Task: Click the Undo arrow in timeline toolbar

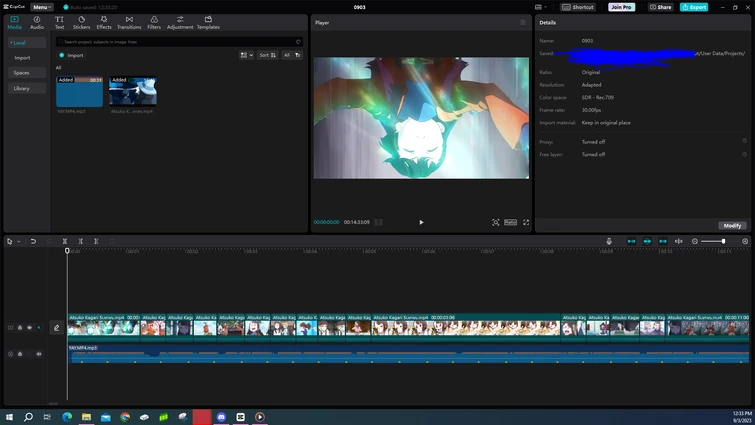Action: 33,241
